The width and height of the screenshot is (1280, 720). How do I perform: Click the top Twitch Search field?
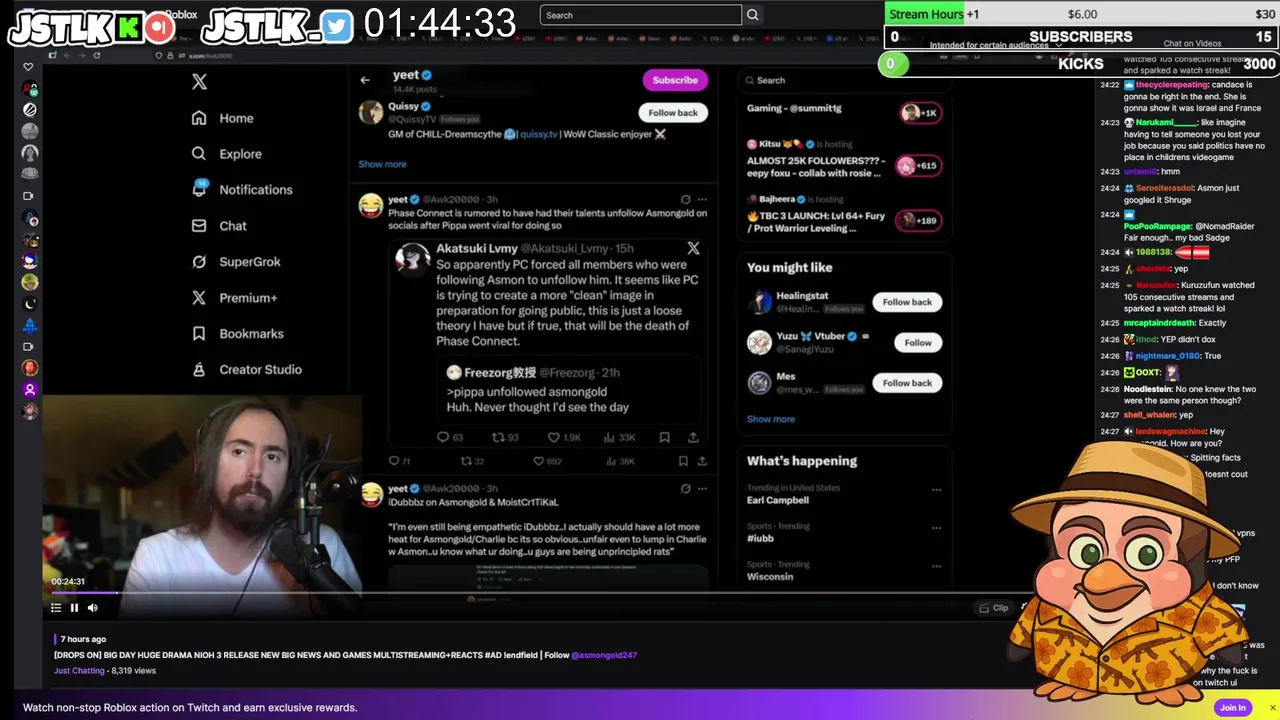[x=641, y=15]
